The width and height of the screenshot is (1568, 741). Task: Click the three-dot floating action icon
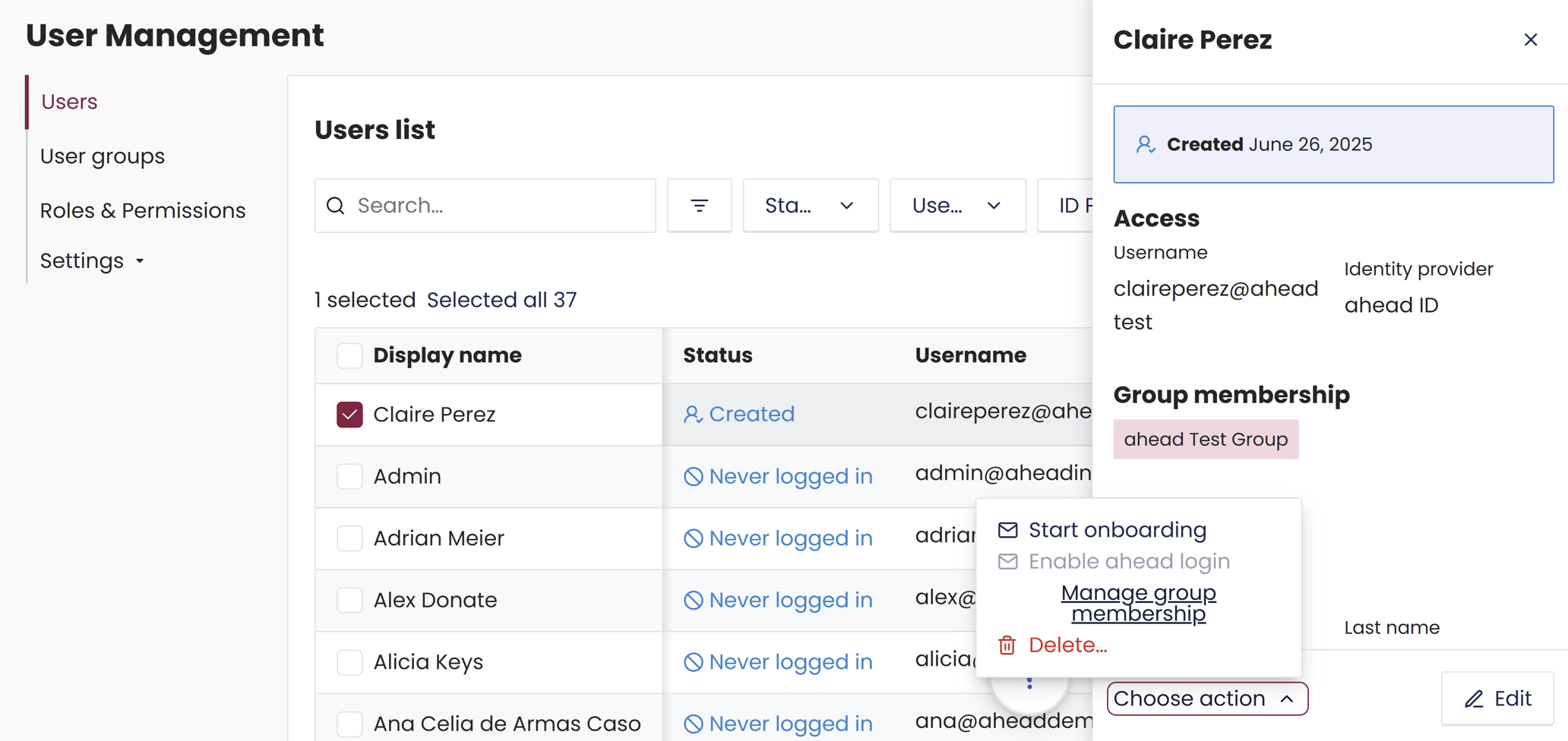1029,683
